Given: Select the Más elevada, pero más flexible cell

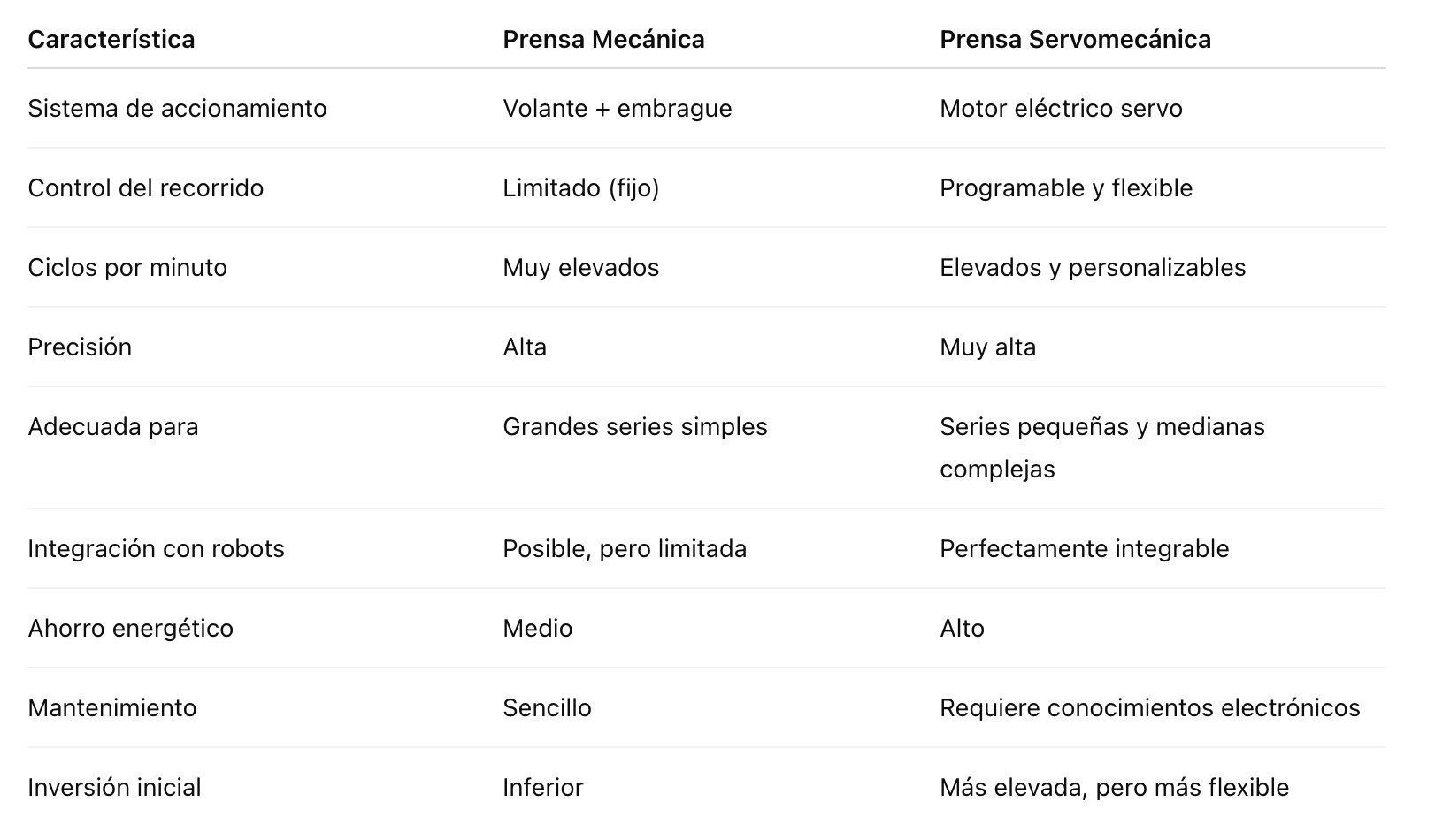Looking at the screenshot, I should point(1115,788).
